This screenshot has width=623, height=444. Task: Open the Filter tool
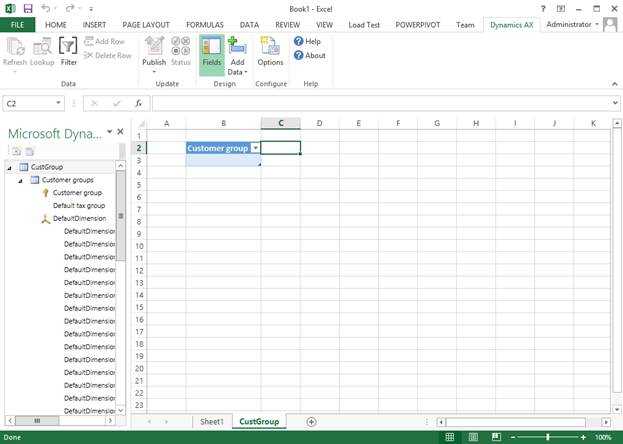point(68,52)
